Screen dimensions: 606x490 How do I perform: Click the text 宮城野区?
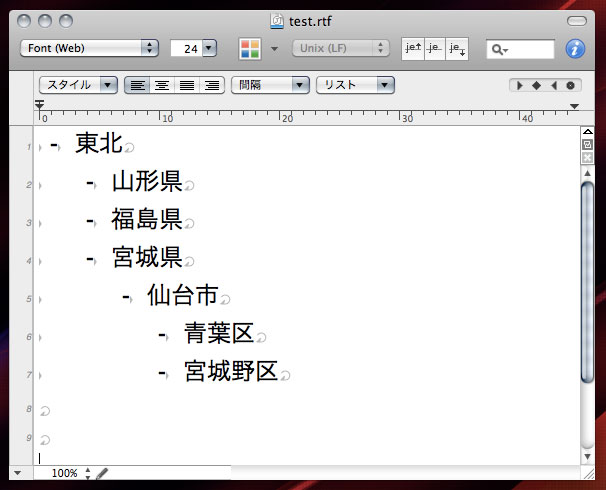pos(231,371)
